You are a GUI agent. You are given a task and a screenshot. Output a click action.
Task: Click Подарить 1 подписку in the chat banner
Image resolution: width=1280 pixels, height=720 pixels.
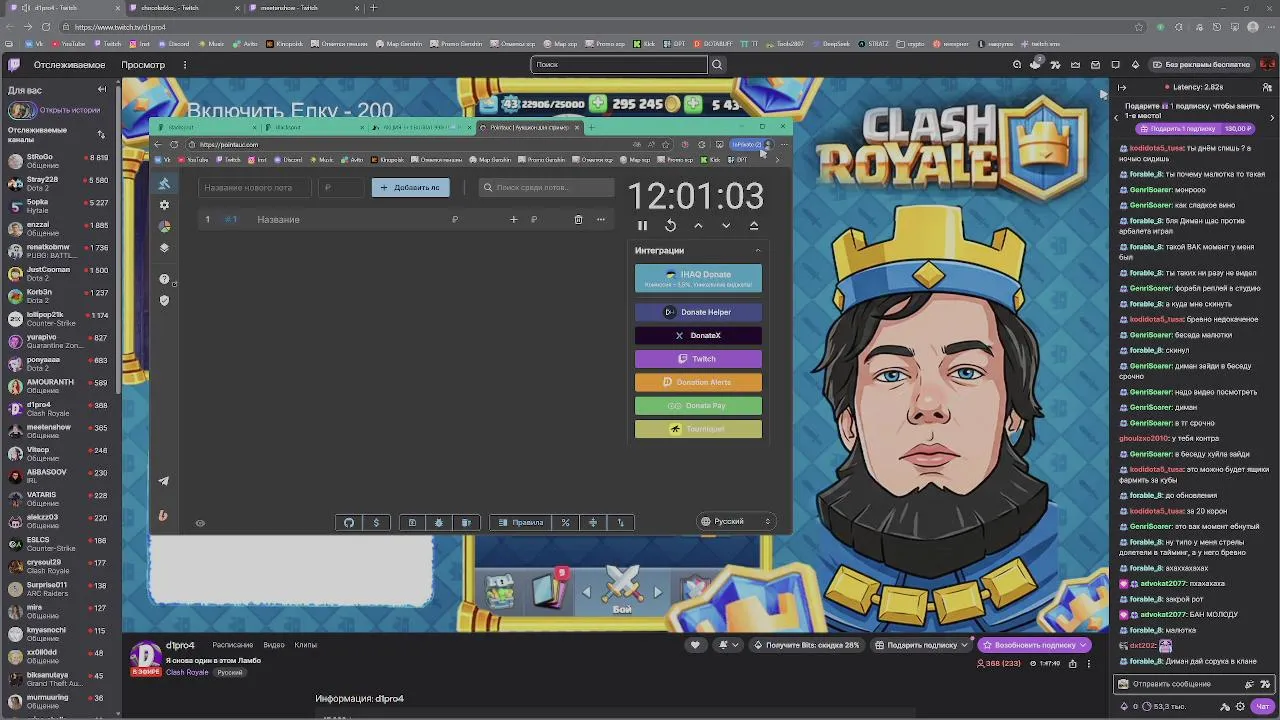tap(1197, 128)
